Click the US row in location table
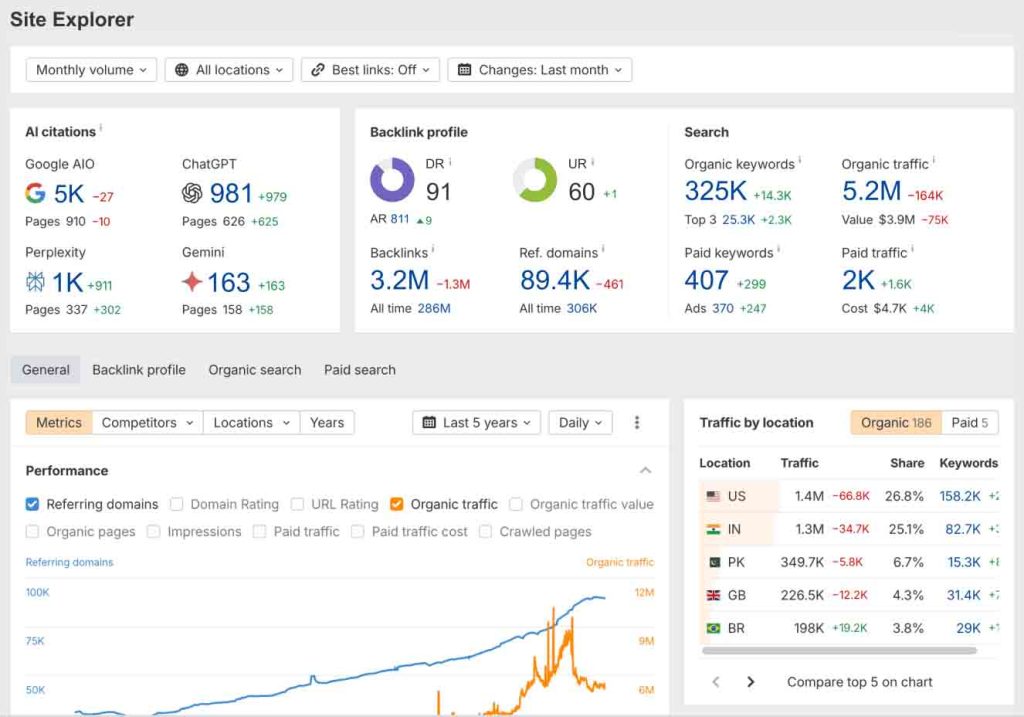The height and width of the screenshot is (717, 1024). [x=737, y=496]
